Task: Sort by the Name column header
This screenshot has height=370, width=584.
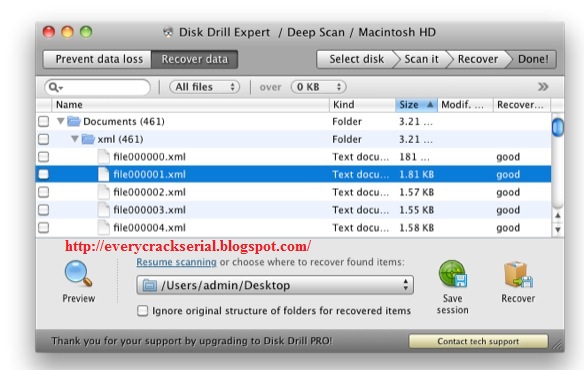Action: click(x=190, y=105)
